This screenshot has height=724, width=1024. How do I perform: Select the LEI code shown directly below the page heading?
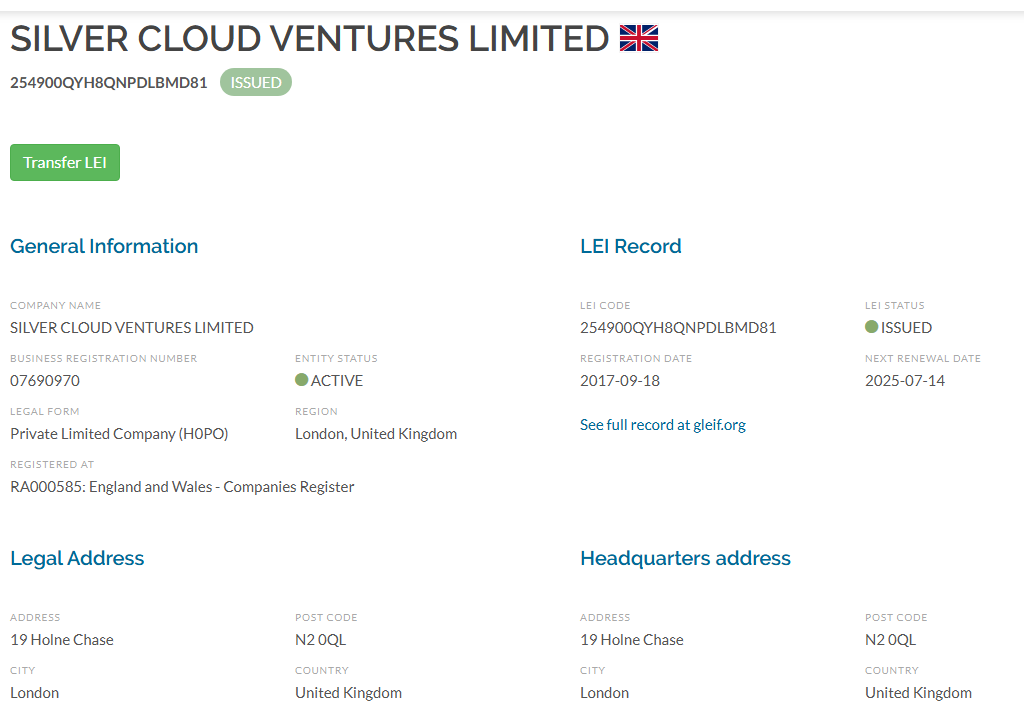108,83
